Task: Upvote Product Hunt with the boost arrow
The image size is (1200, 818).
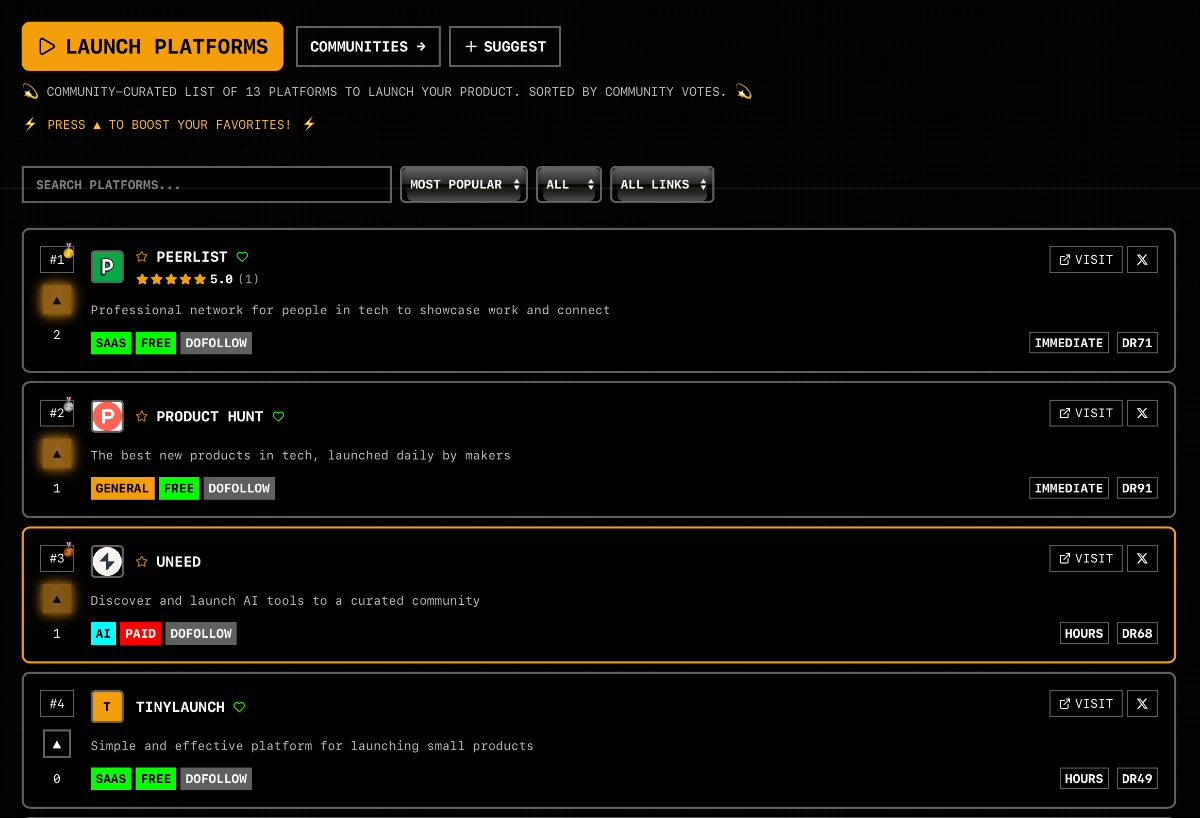Action: click(x=57, y=453)
